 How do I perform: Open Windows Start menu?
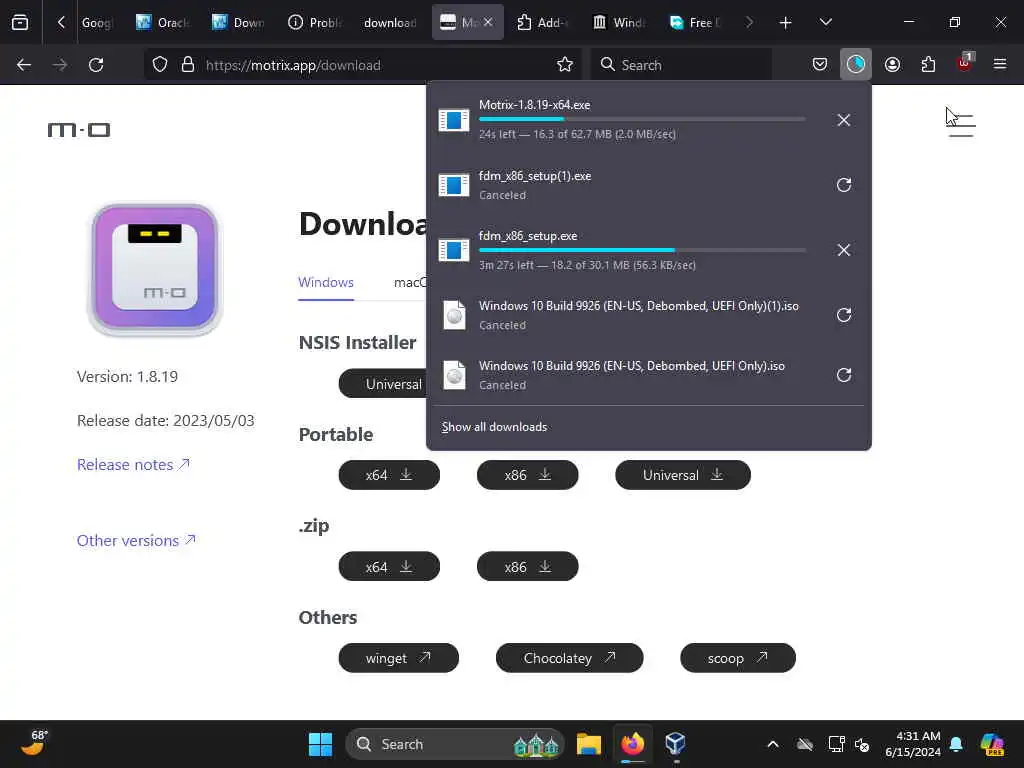pyautogui.click(x=320, y=744)
